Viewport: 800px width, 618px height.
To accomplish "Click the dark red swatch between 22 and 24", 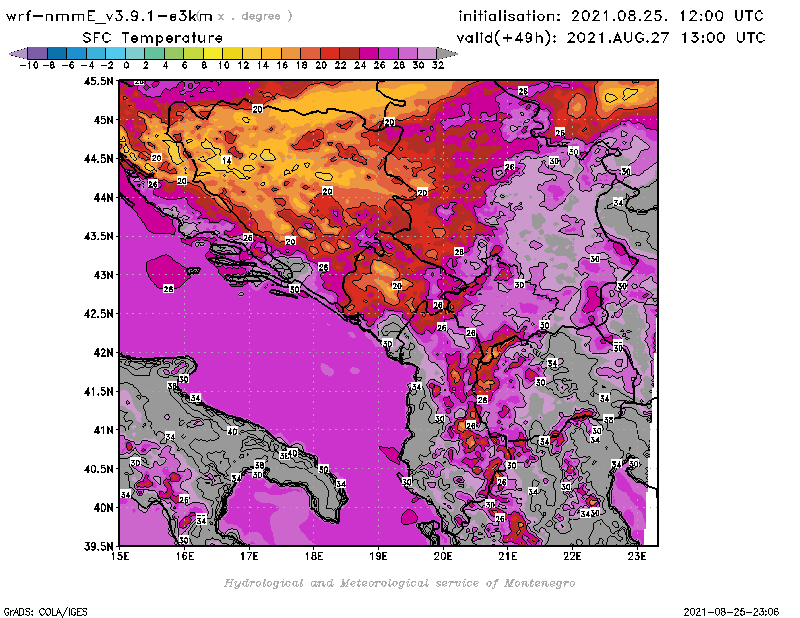I will 349,53.
